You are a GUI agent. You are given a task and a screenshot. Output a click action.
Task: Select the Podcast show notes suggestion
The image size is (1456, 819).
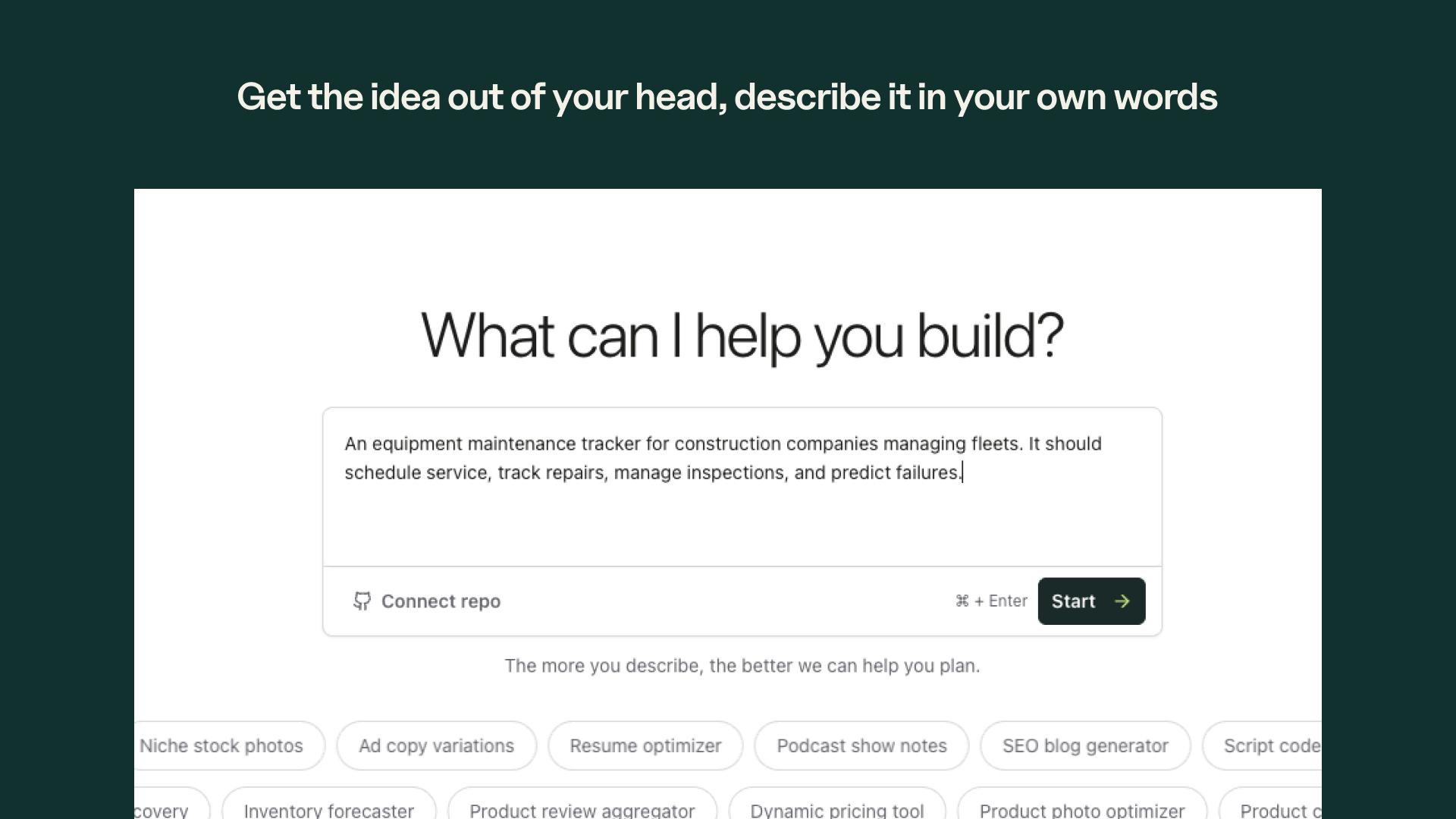click(x=861, y=745)
